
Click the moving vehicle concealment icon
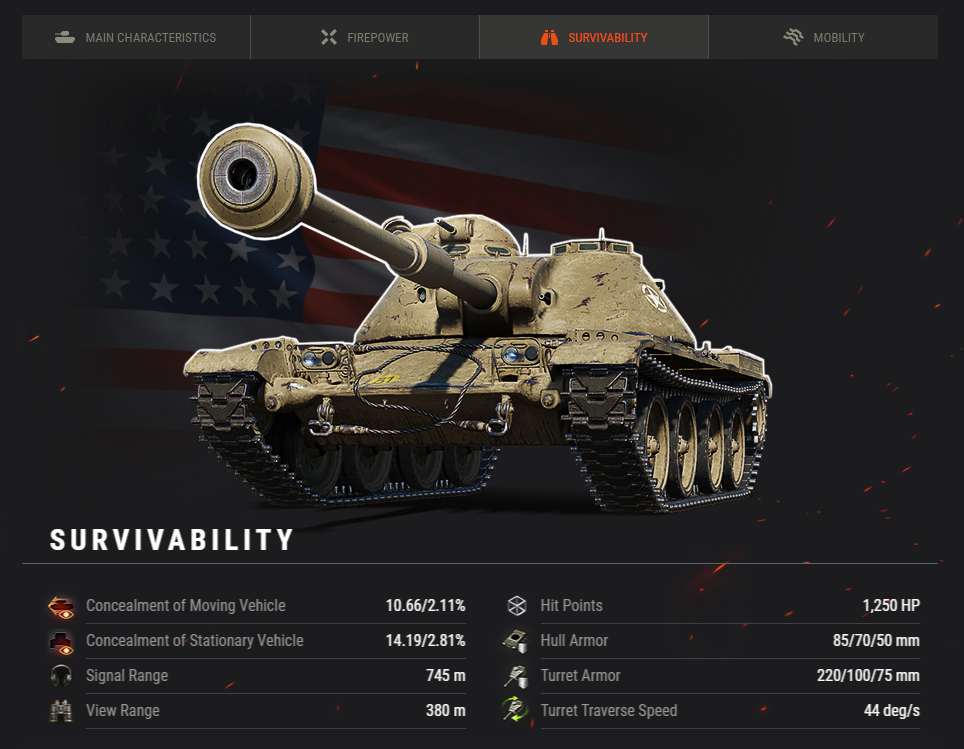[x=61, y=606]
